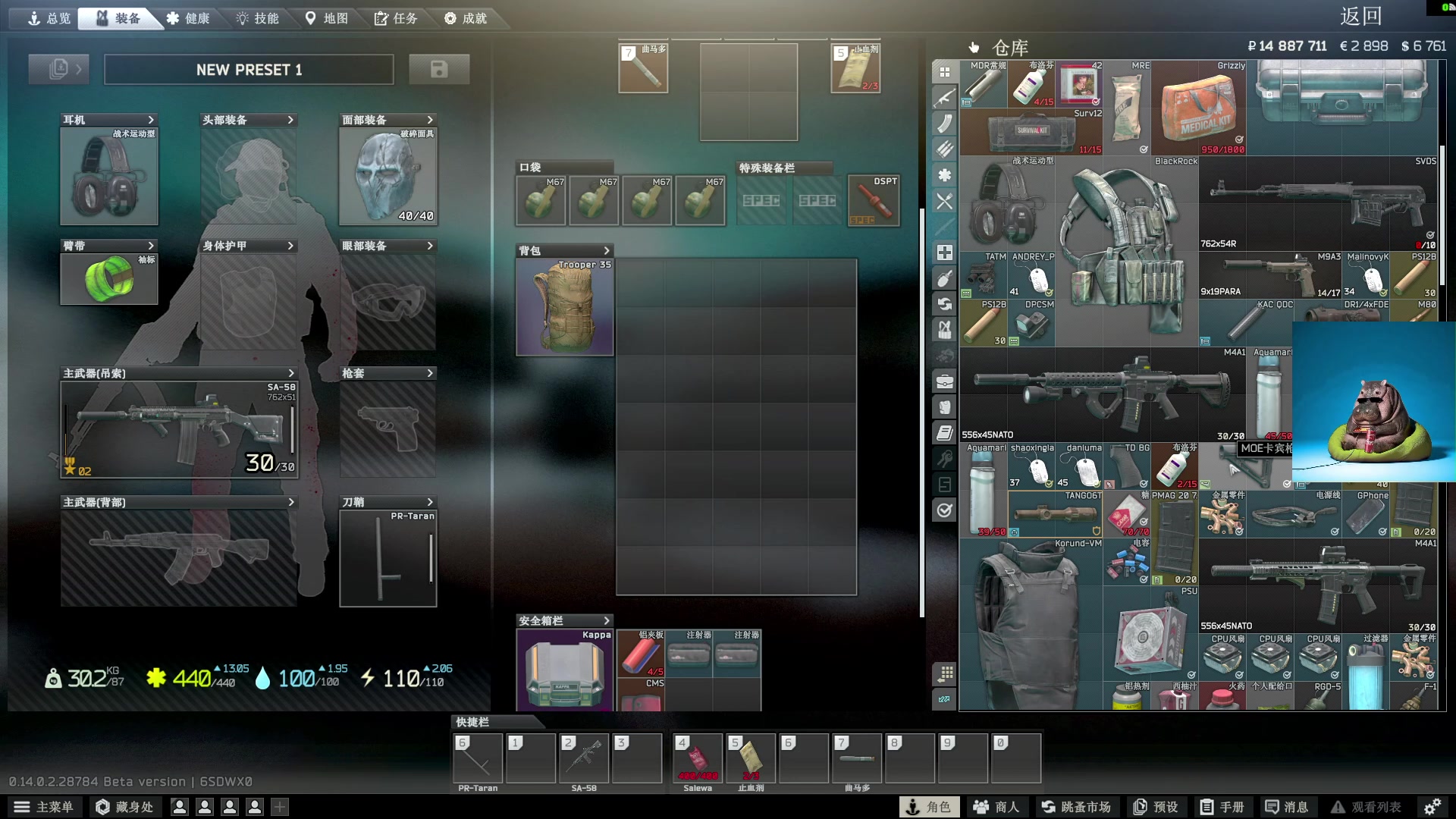Click the green armband item

(x=109, y=279)
